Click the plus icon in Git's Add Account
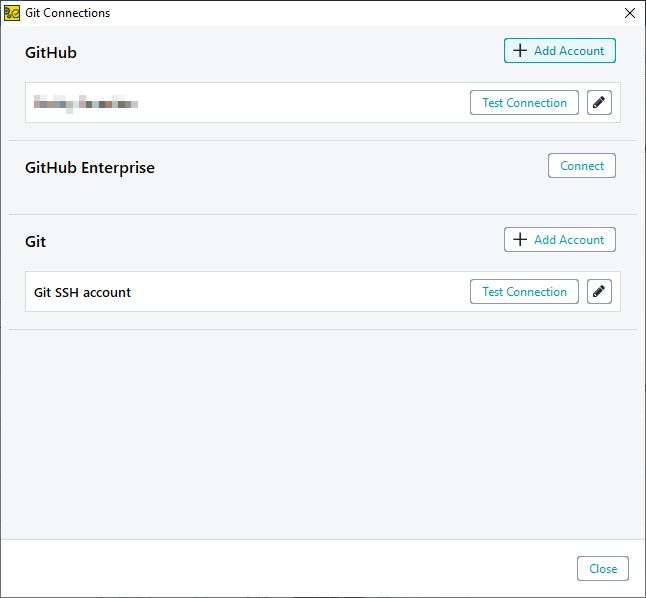Viewport: 646px width, 598px height. (520, 239)
